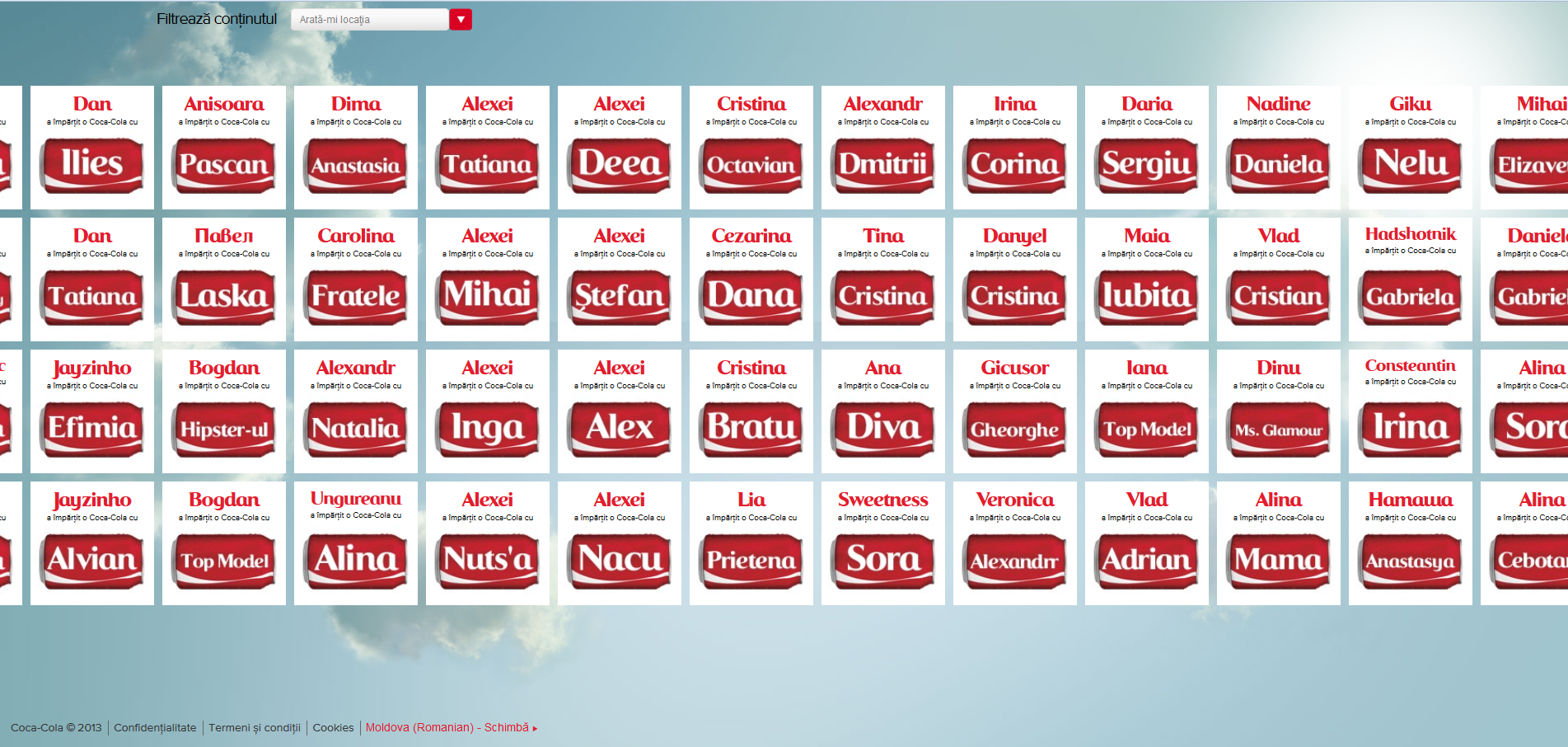Select the Bogdan and Top Model card
This screenshot has width=1568, height=747.
tap(224, 543)
